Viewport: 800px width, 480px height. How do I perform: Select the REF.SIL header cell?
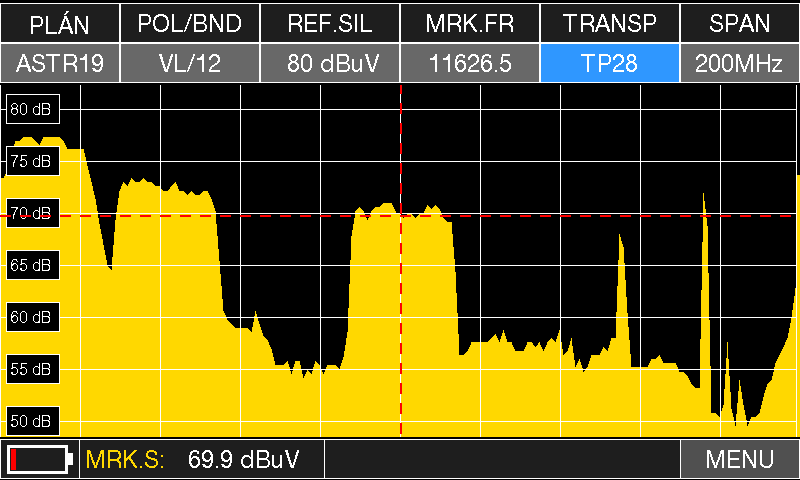click(330, 23)
